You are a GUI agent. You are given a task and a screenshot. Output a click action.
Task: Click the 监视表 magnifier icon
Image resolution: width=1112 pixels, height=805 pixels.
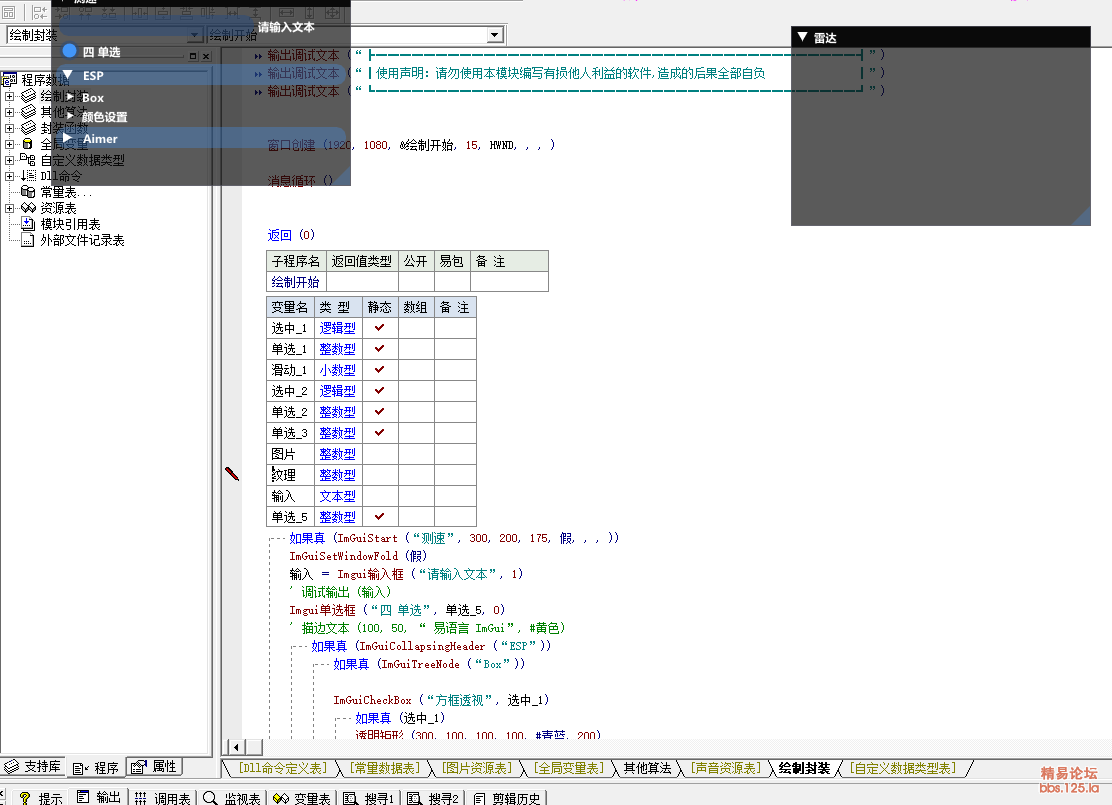point(210,798)
